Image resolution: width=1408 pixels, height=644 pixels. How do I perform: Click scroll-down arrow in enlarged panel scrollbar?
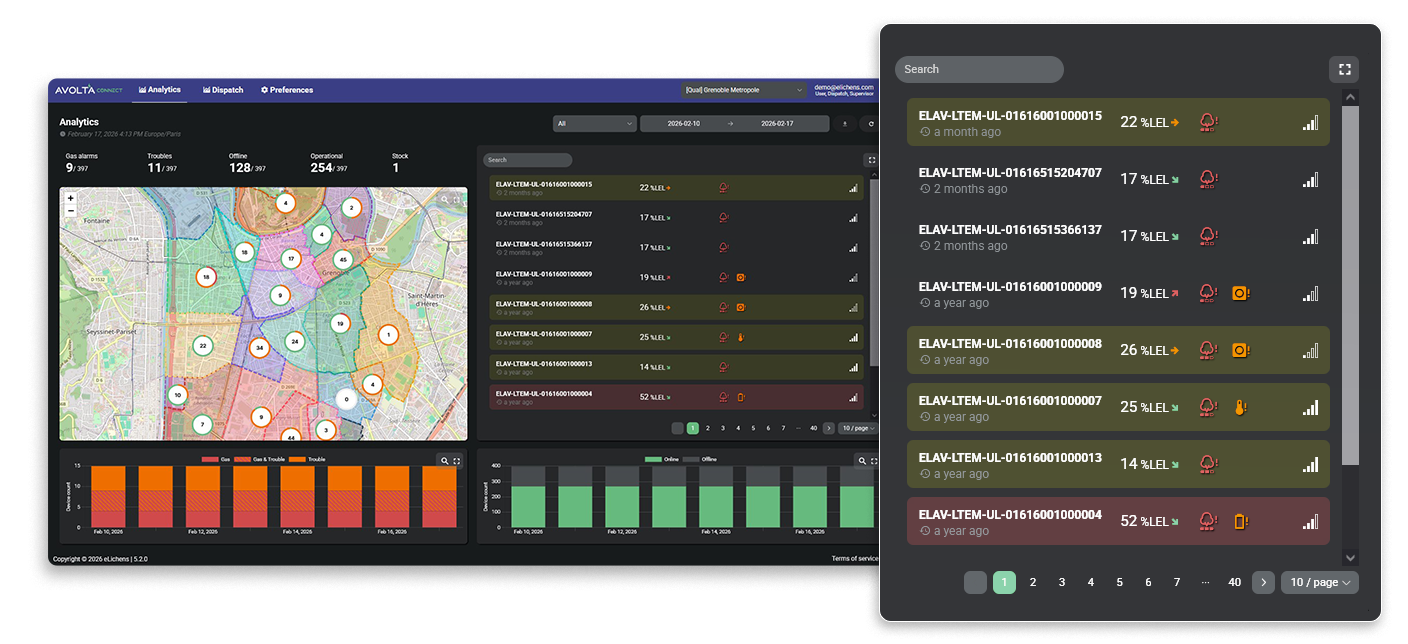point(1351,558)
